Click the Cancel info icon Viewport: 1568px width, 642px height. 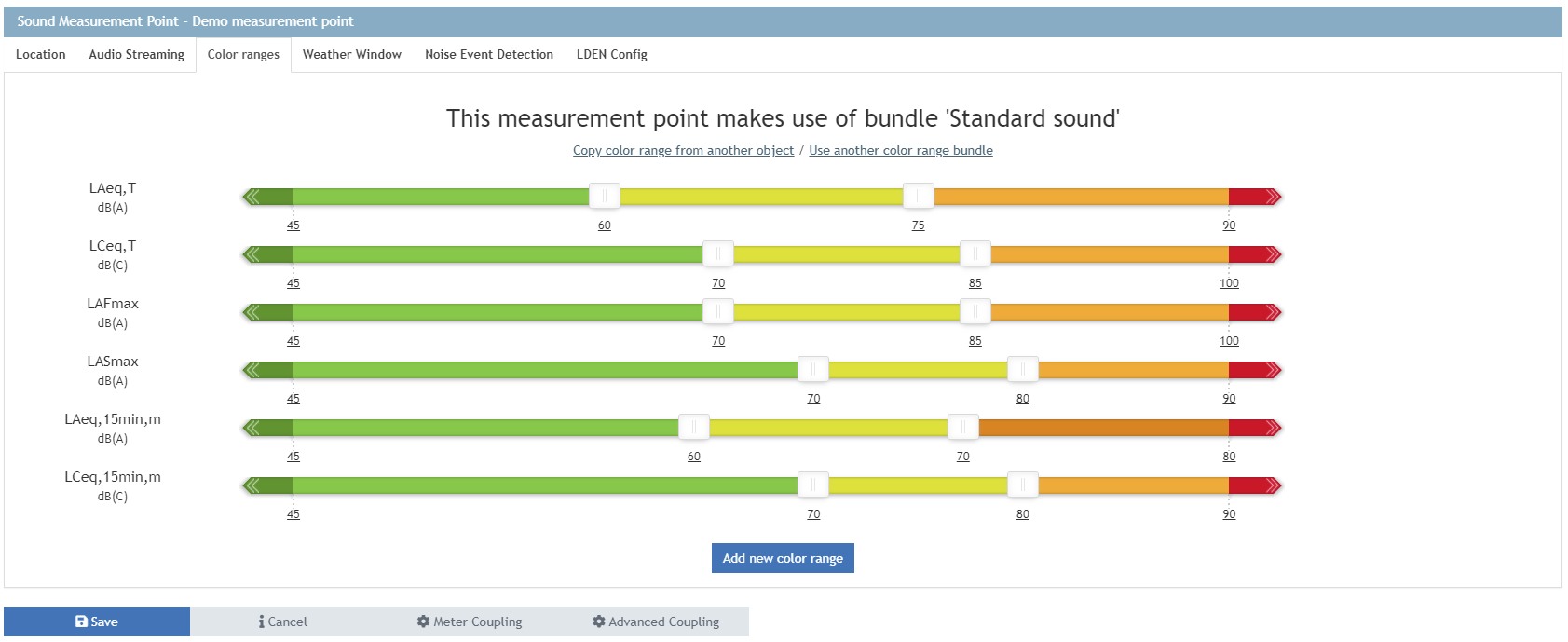(x=262, y=622)
